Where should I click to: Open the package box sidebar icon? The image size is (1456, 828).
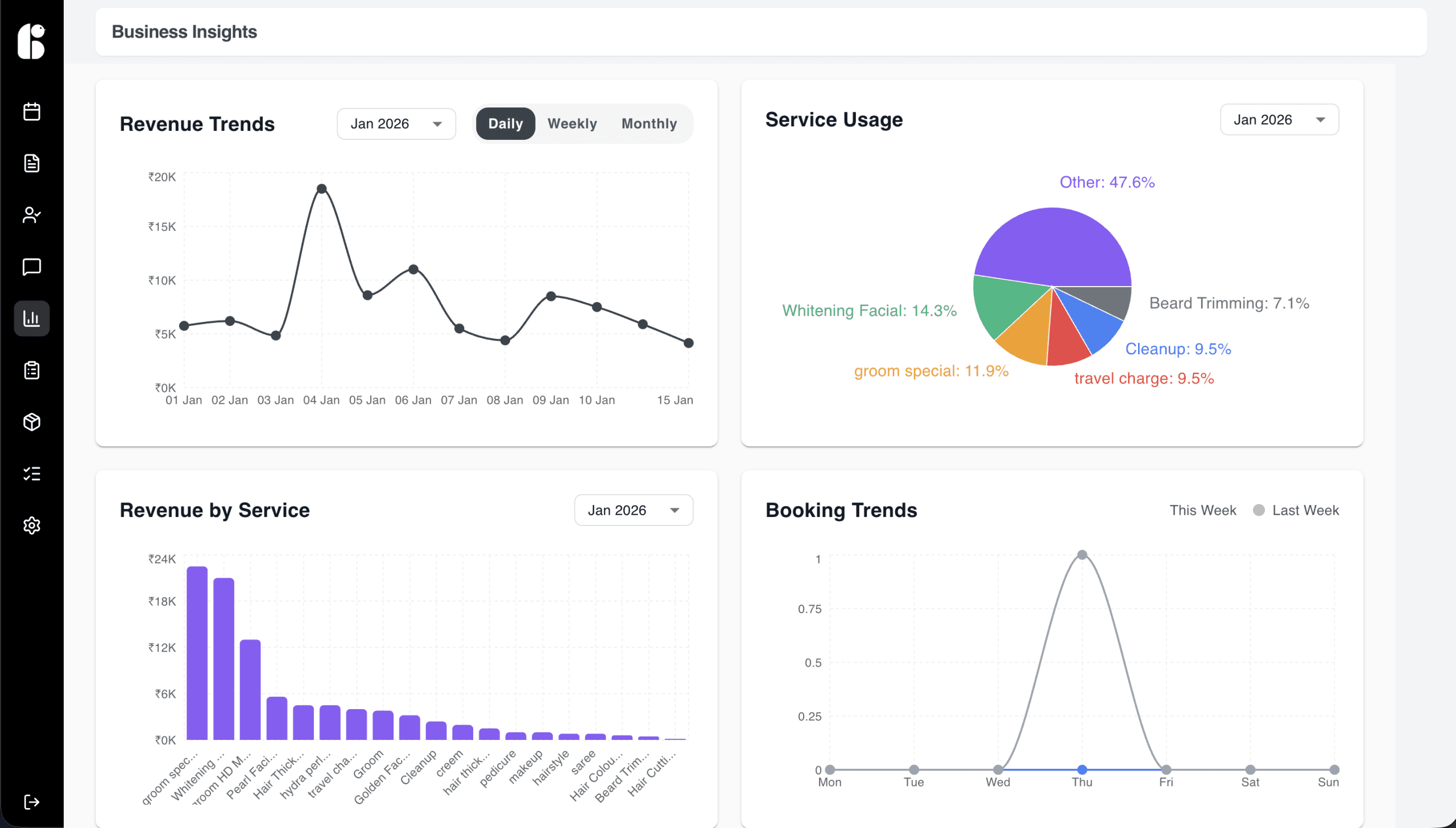coord(32,422)
